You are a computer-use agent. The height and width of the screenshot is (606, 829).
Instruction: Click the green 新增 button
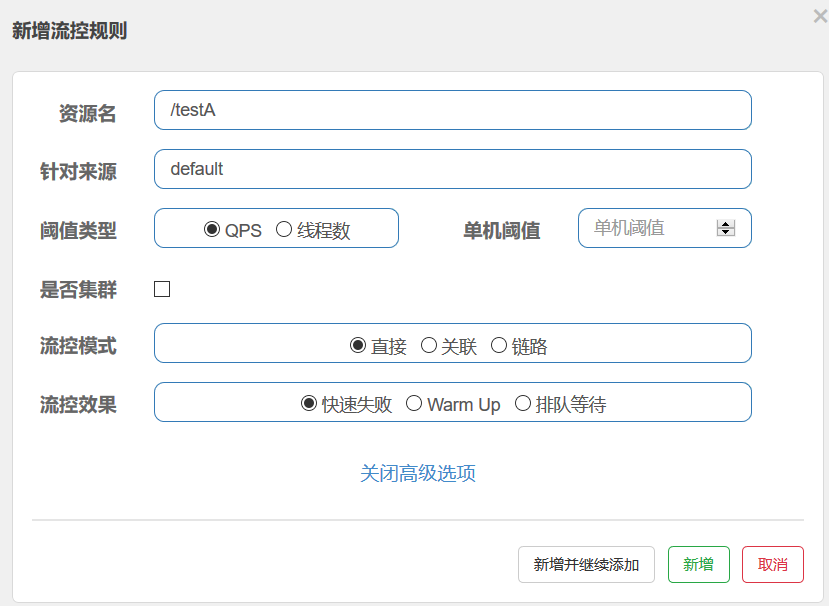(698, 564)
